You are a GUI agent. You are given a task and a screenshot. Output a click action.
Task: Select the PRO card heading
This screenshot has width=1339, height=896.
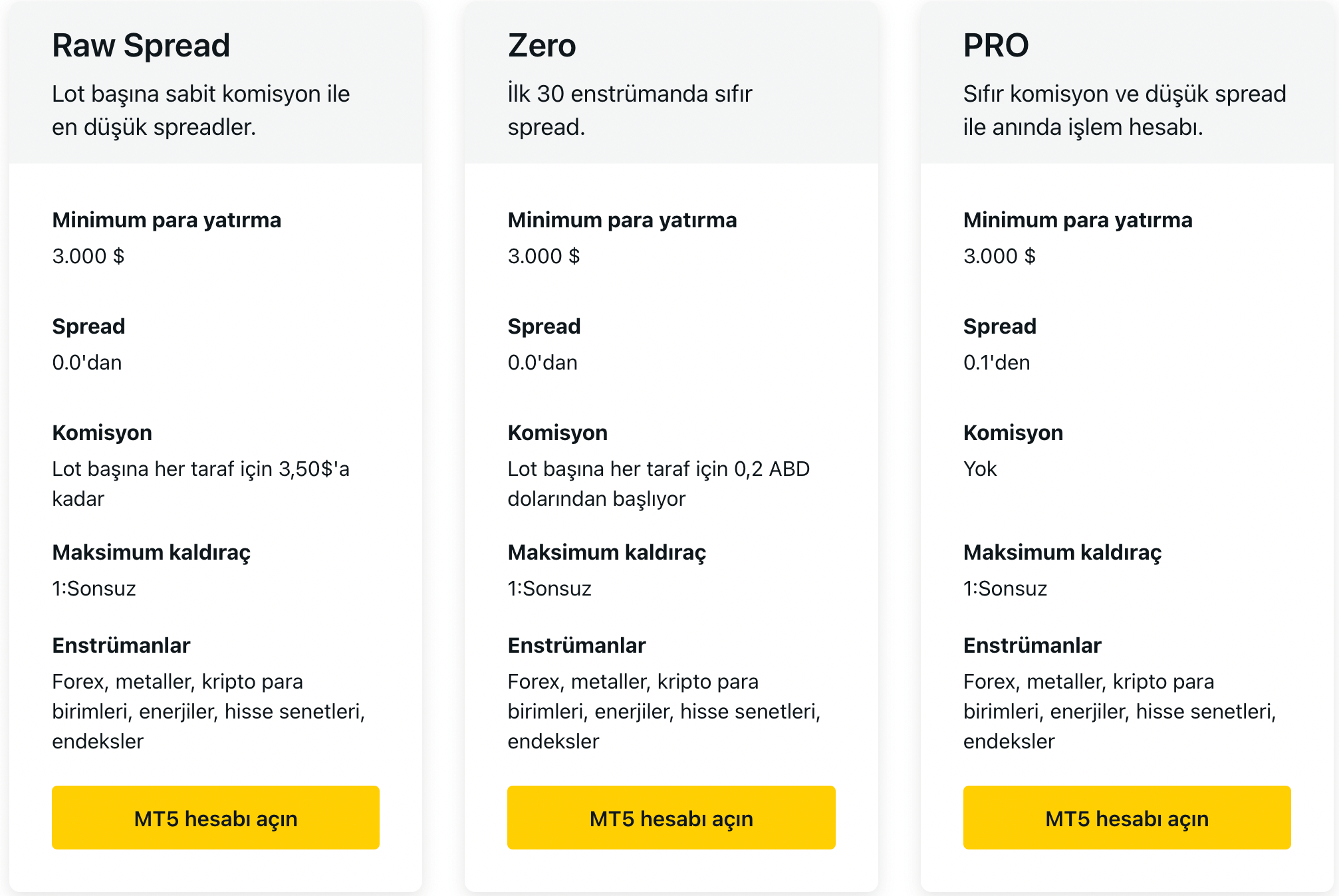point(996,46)
